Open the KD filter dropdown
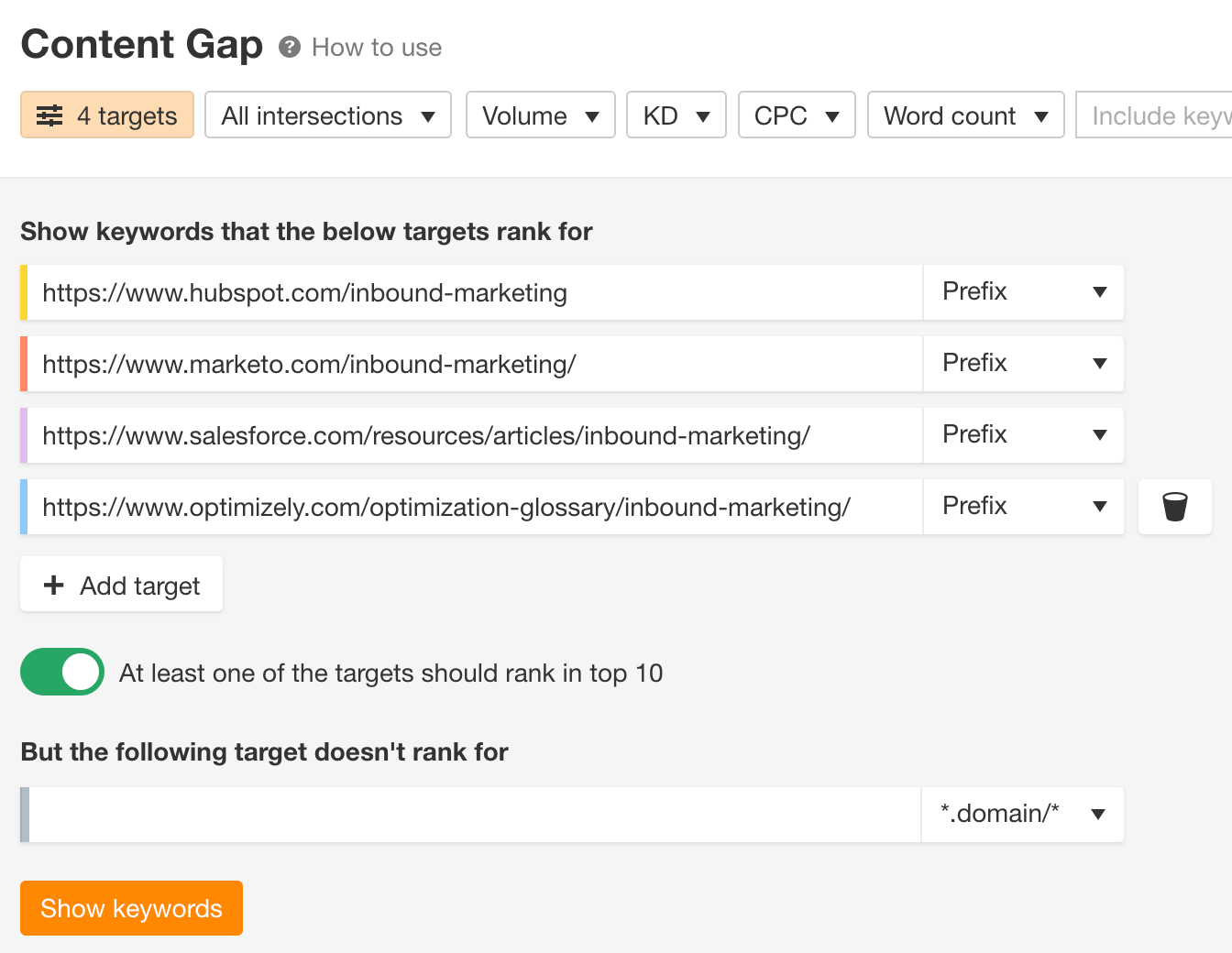The height and width of the screenshot is (953, 1232). coord(676,115)
